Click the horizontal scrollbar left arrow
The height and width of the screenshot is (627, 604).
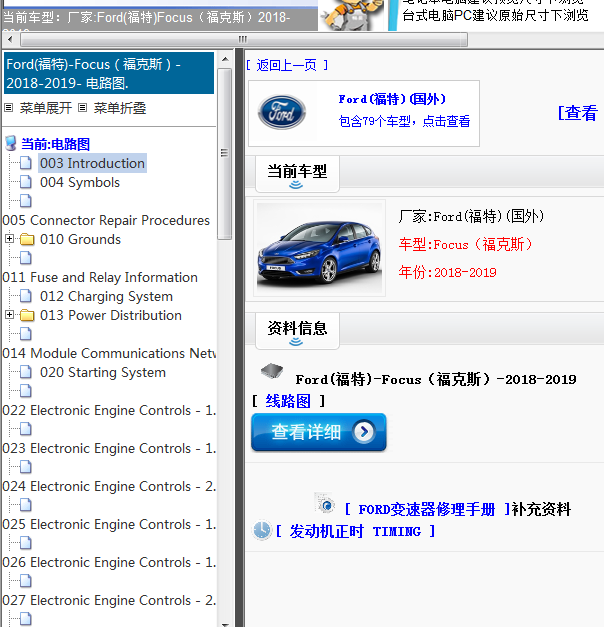[10, 39]
